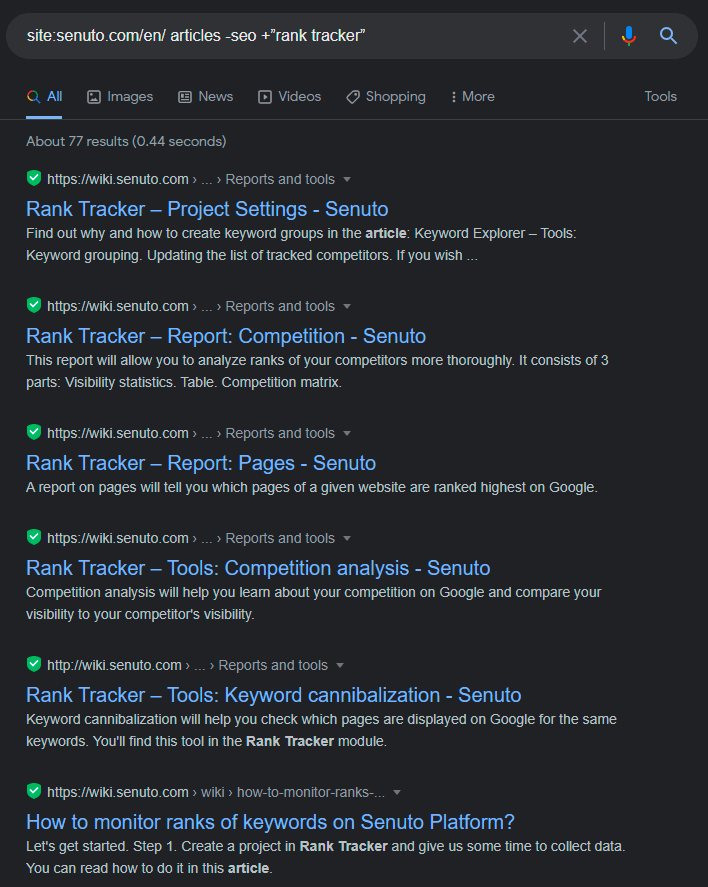Click green shield icon beside Keyword cannibalization result
This screenshot has width=708, height=887.
pos(34,664)
